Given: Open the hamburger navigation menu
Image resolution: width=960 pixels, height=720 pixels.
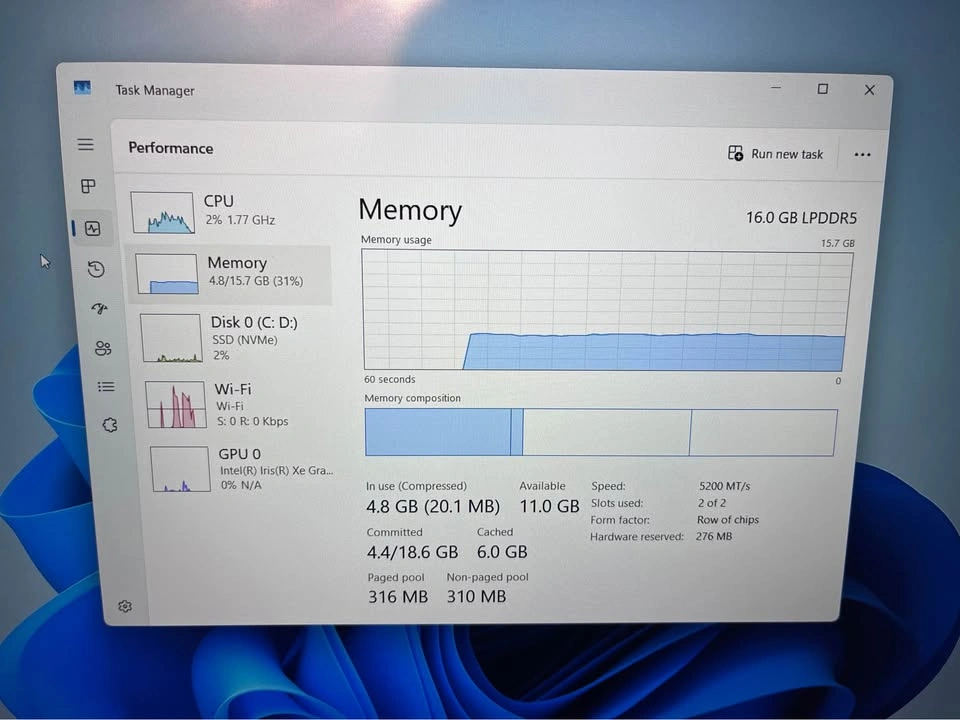Looking at the screenshot, I should click(86, 144).
